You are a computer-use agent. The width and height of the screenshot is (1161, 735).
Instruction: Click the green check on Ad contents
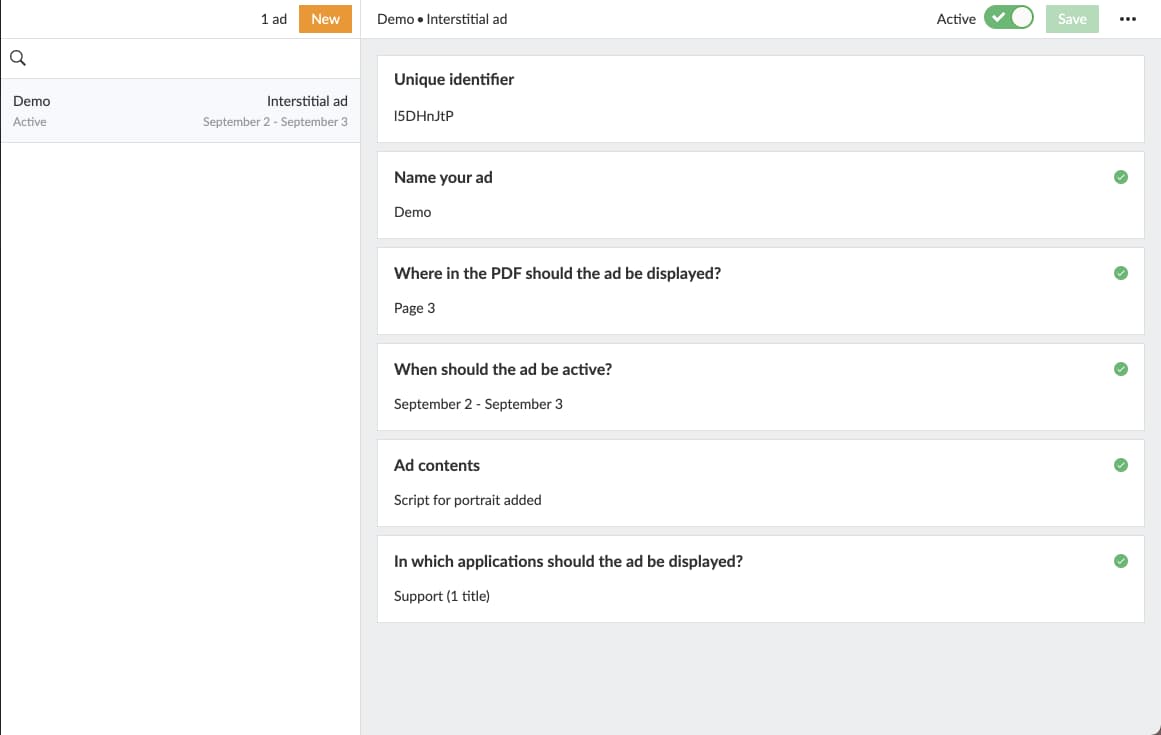1120,465
